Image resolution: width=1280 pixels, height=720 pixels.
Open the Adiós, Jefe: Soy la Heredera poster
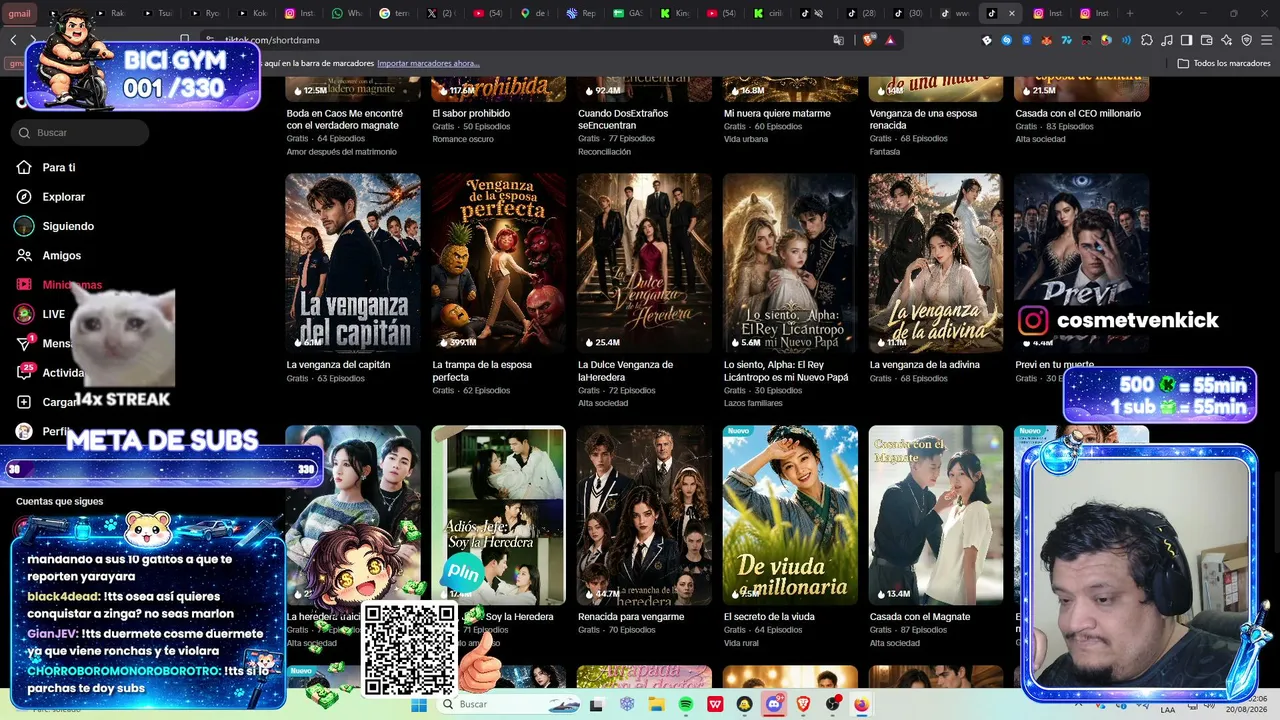[498, 515]
